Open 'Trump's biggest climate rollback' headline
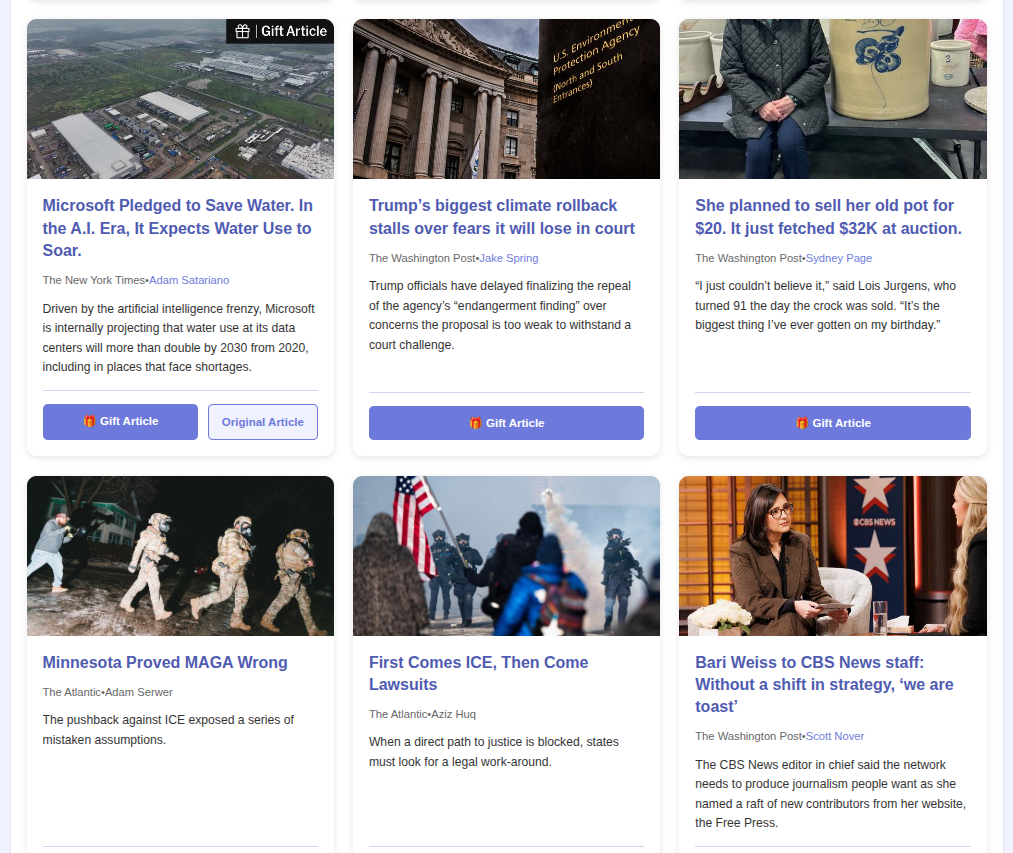 pyautogui.click(x=501, y=216)
